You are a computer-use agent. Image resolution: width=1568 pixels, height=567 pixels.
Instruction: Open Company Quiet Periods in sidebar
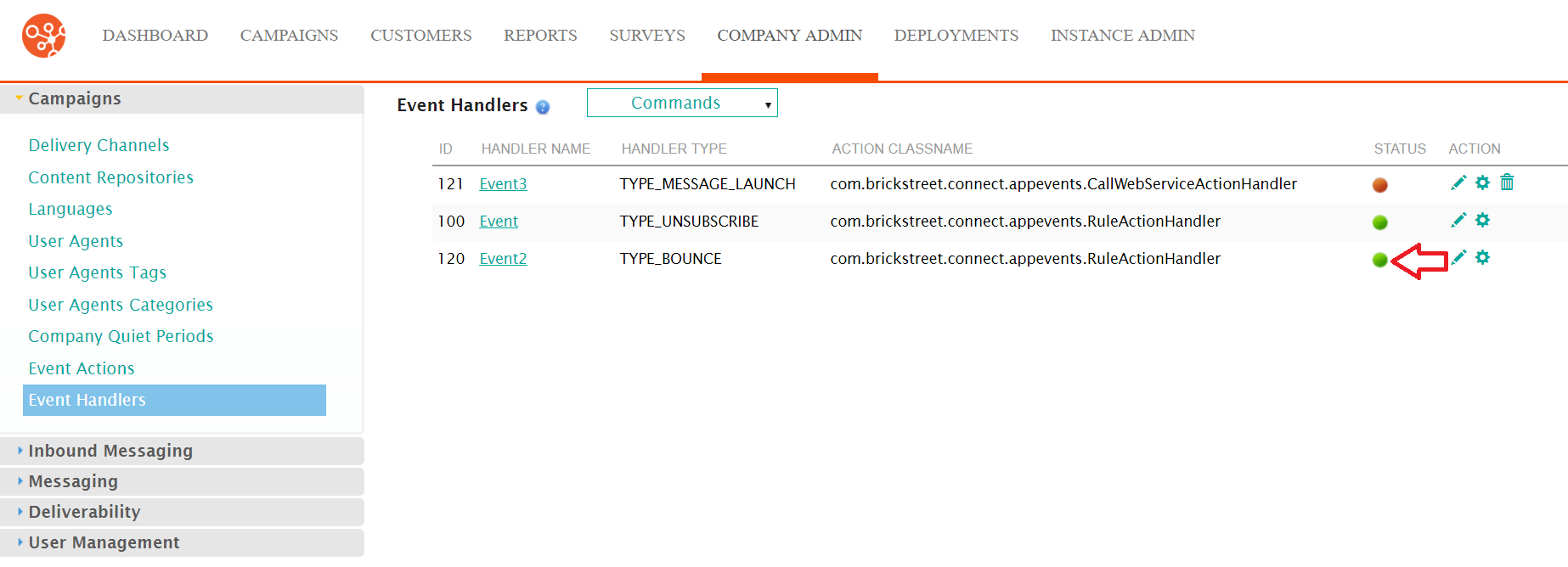[x=121, y=336]
